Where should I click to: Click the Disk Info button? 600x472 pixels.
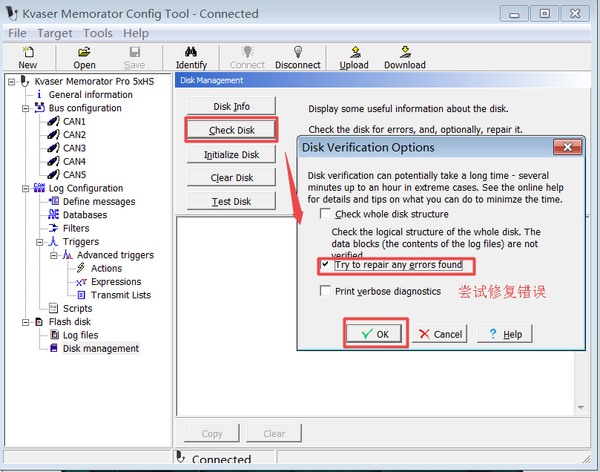(232, 106)
